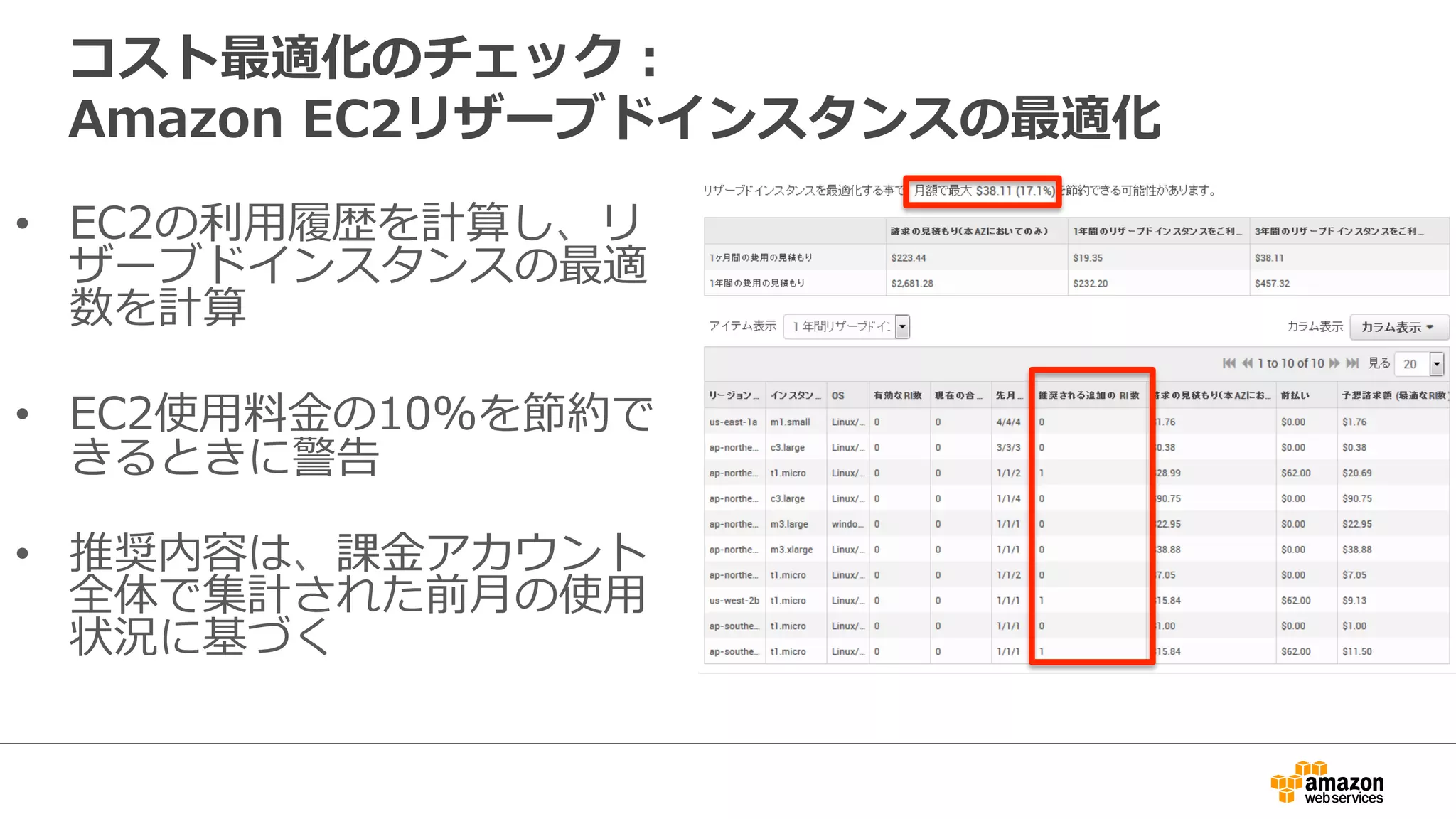Image resolution: width=1456 pixels, height=819 pixels.
Task: Select the m3.xlarge instance cell
Action: click(796, 550)
